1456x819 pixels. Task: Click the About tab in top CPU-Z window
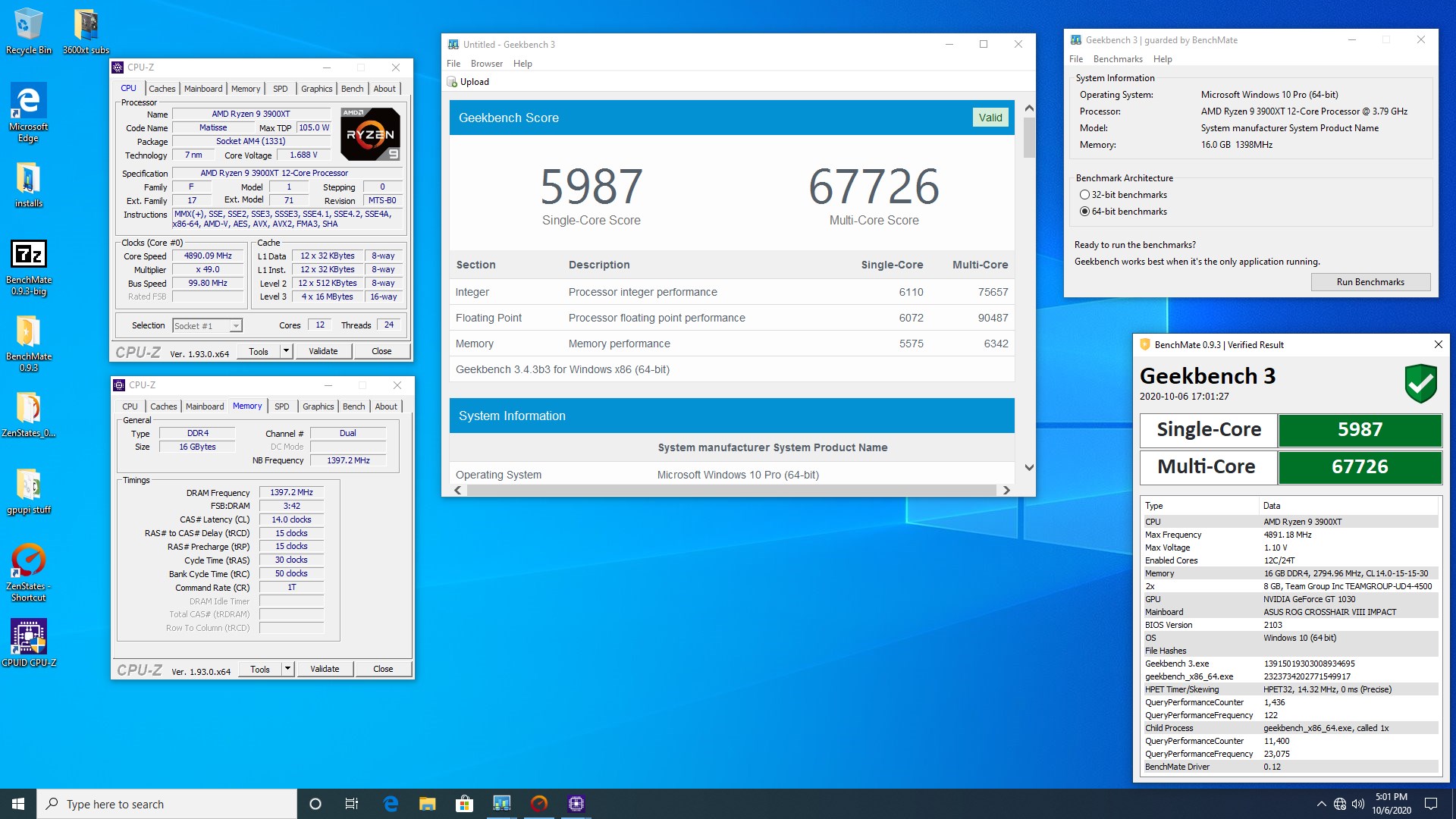[x=384, y=89]
